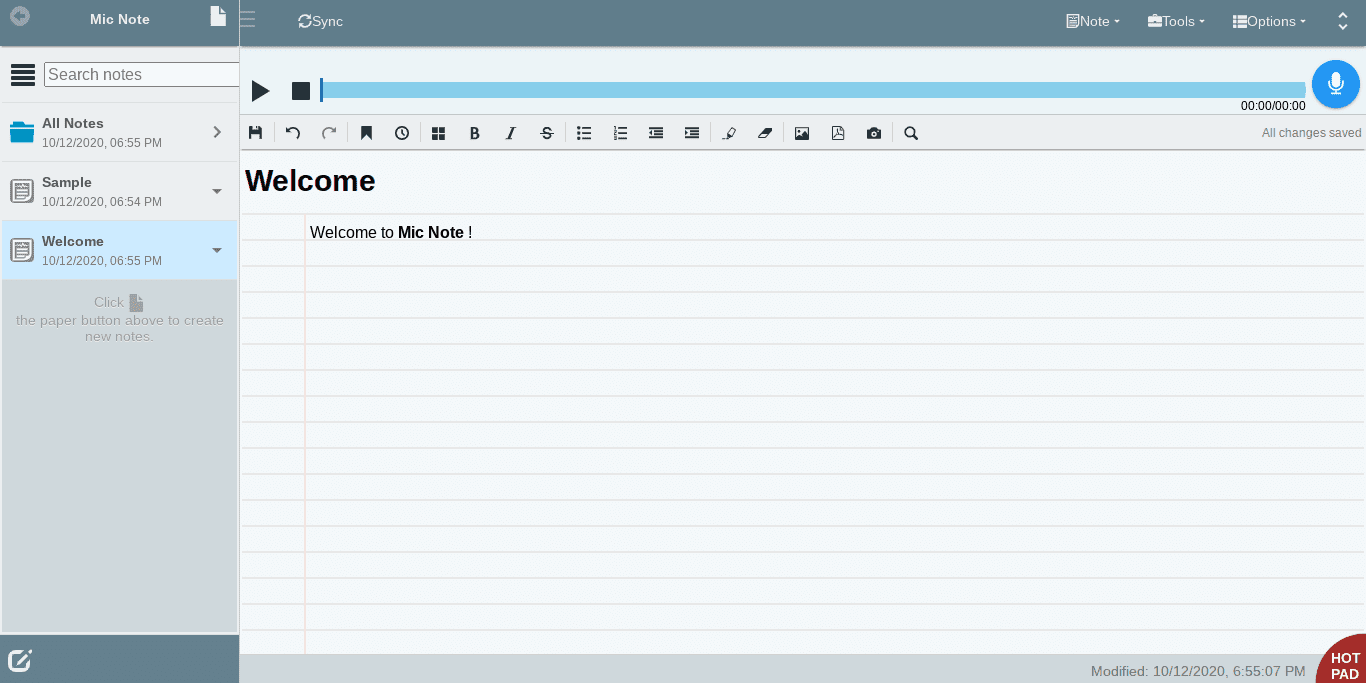Screen dimensions: 1366x683
Task: Insert a bookmark with the bookmark icon
Action: (366, 133)
